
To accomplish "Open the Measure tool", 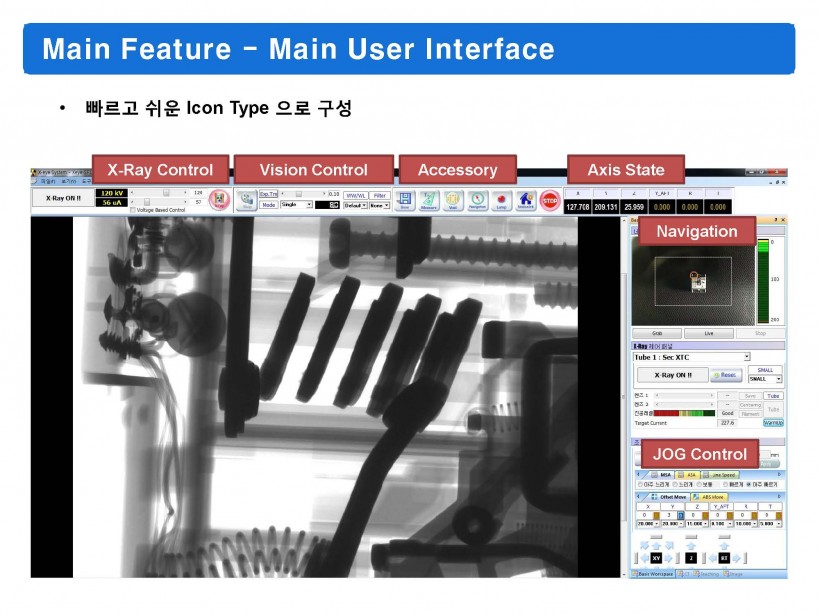I will [x=429, y=200].
